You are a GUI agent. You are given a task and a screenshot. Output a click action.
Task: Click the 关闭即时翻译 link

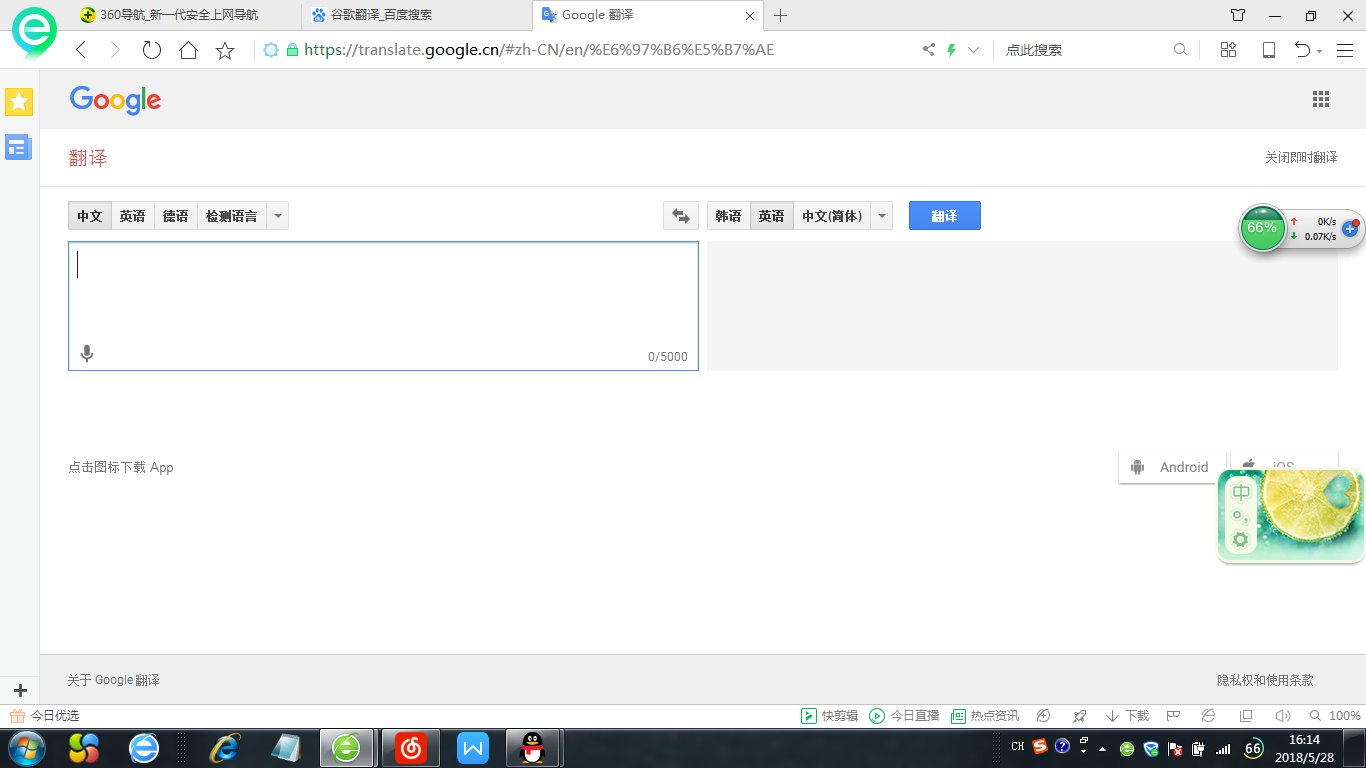point(1300,158)
